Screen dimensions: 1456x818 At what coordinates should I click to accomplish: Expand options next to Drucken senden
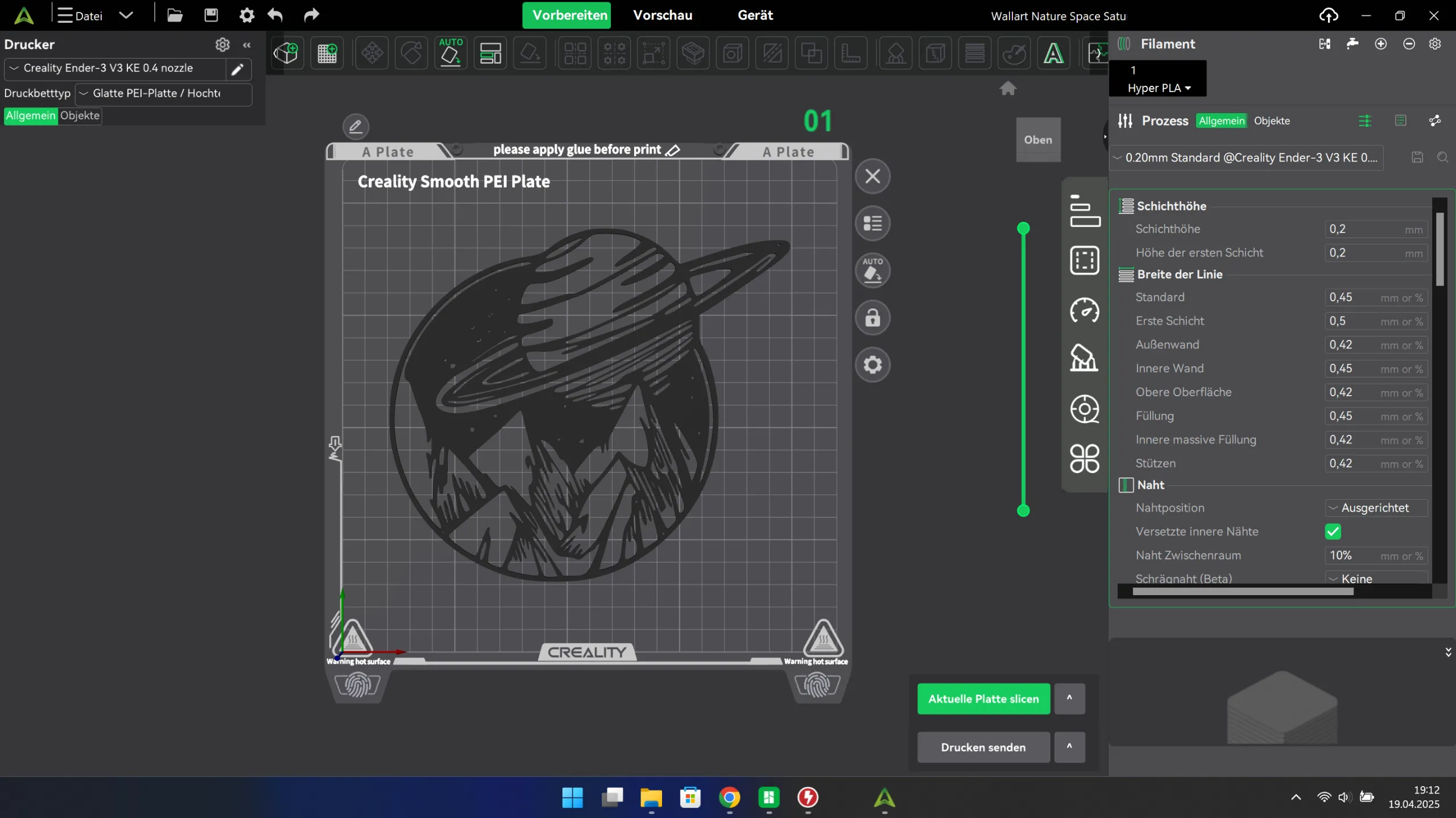[1069, 747]
